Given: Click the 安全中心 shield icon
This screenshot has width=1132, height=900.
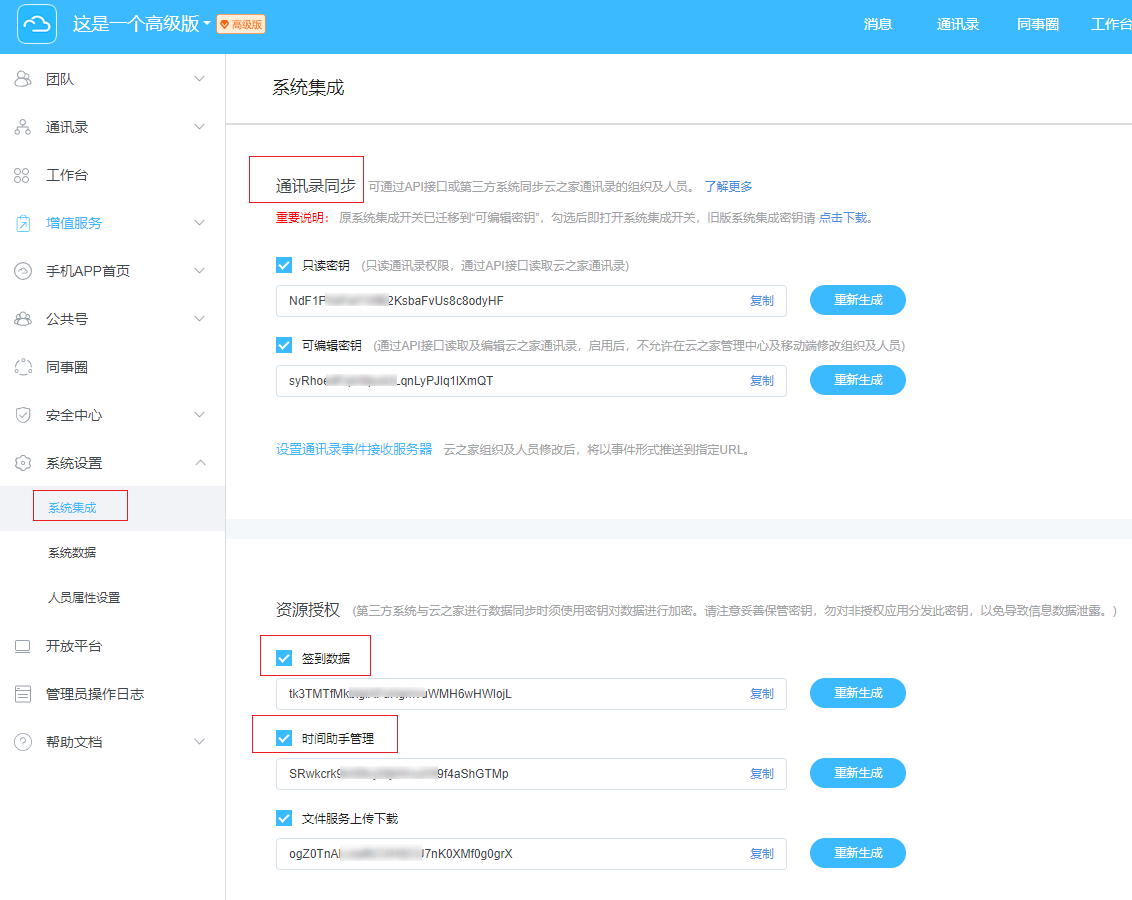Looking at the screenshot, I should pos(23,415).
